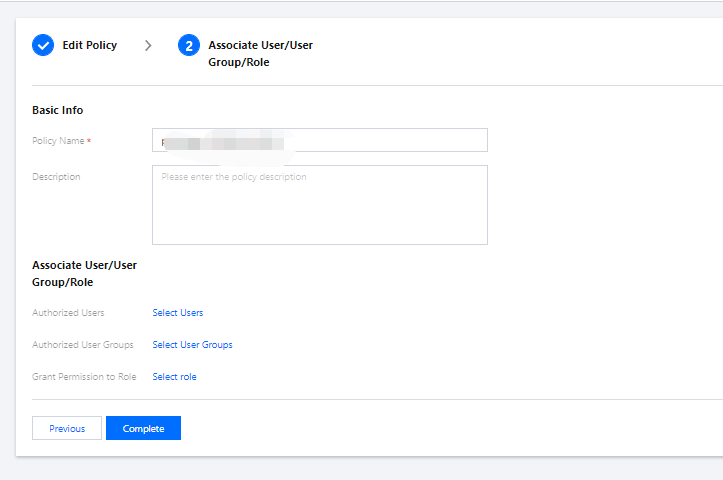Click the Authorized Users label
The image size is (723, 480).
pyautogui.click(x=68, y=313)
